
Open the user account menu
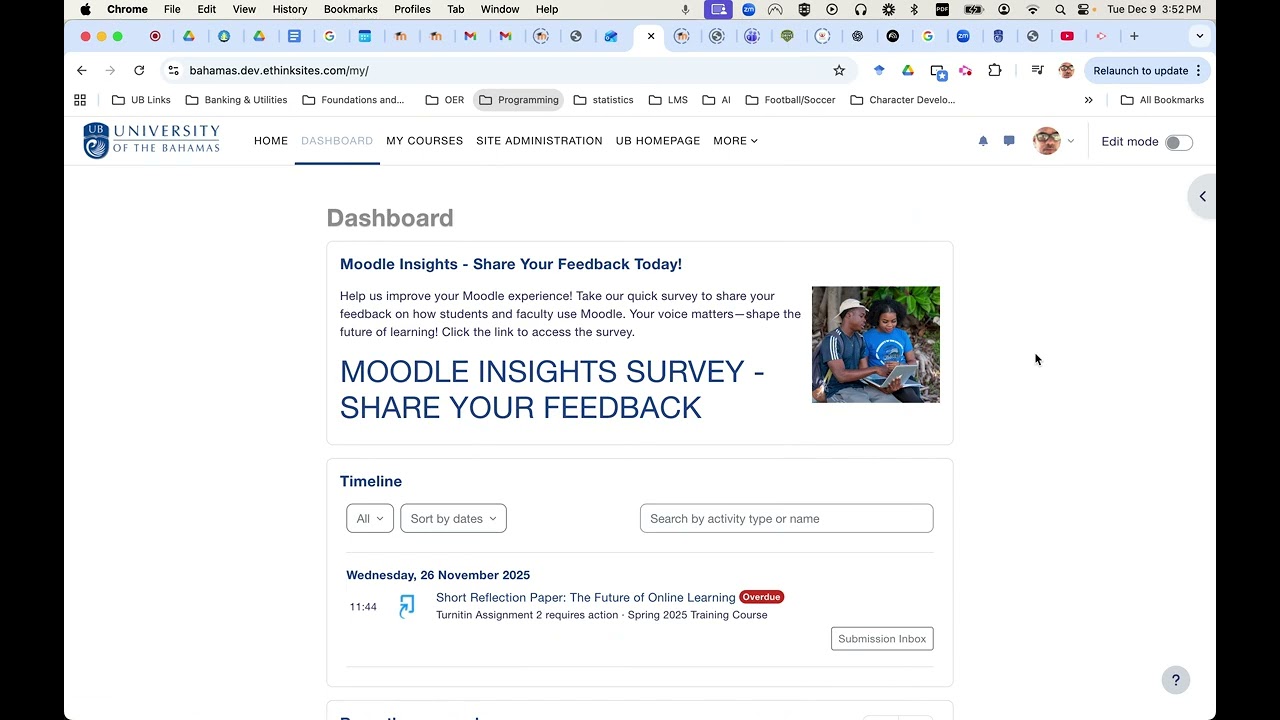tap(1054, 141)
